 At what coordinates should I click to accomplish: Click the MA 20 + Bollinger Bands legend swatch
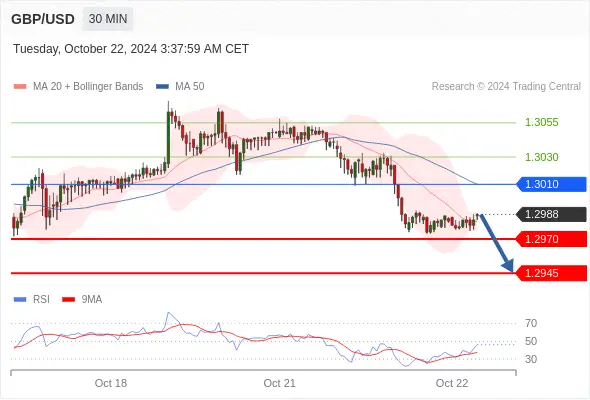(20, 87)
